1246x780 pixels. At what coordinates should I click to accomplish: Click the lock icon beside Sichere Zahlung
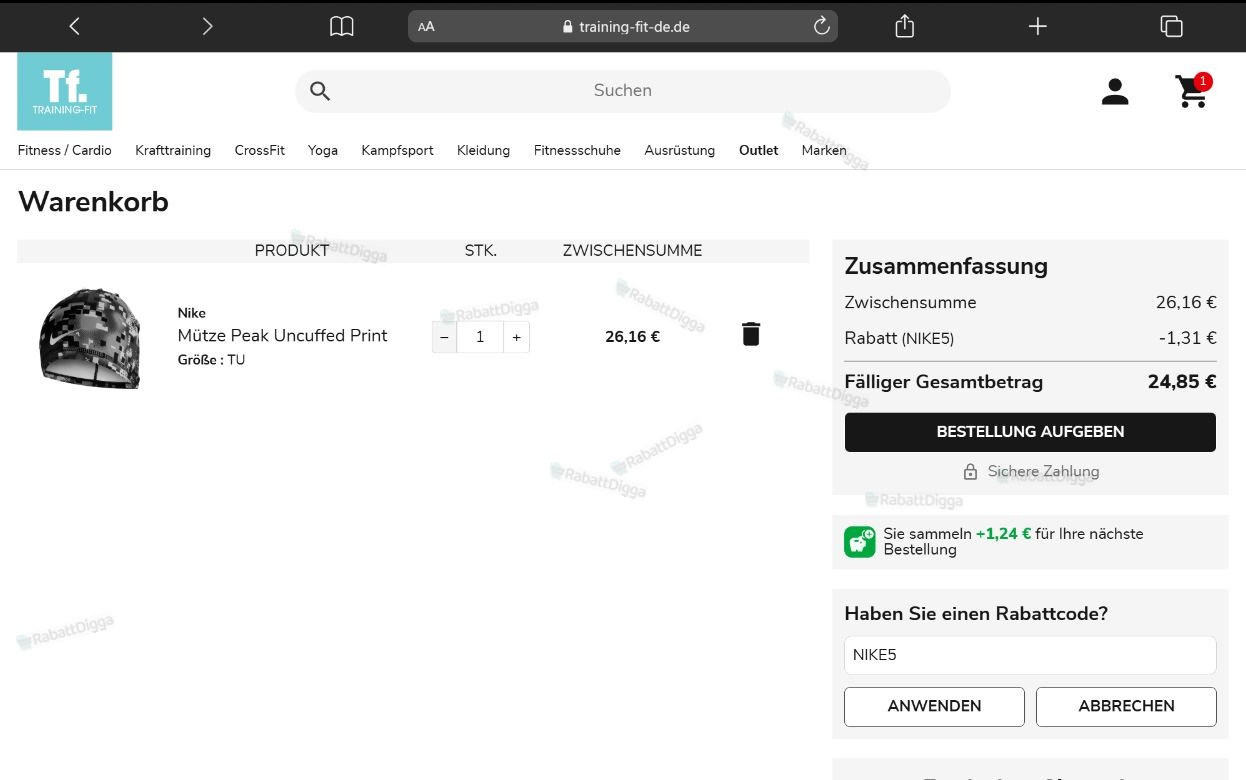click(970, 472)
